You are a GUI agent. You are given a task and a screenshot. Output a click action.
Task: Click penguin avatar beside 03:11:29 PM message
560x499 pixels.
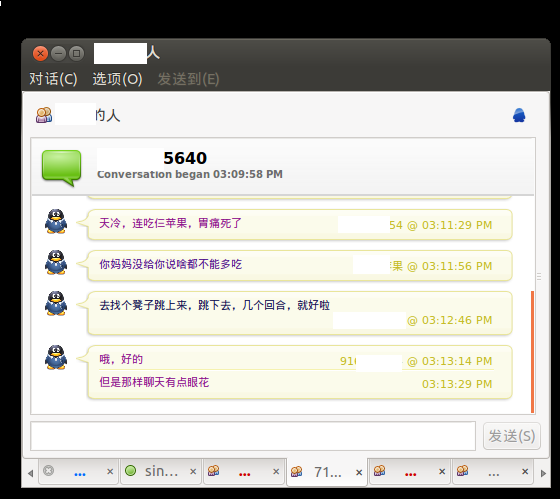(56, 221)
